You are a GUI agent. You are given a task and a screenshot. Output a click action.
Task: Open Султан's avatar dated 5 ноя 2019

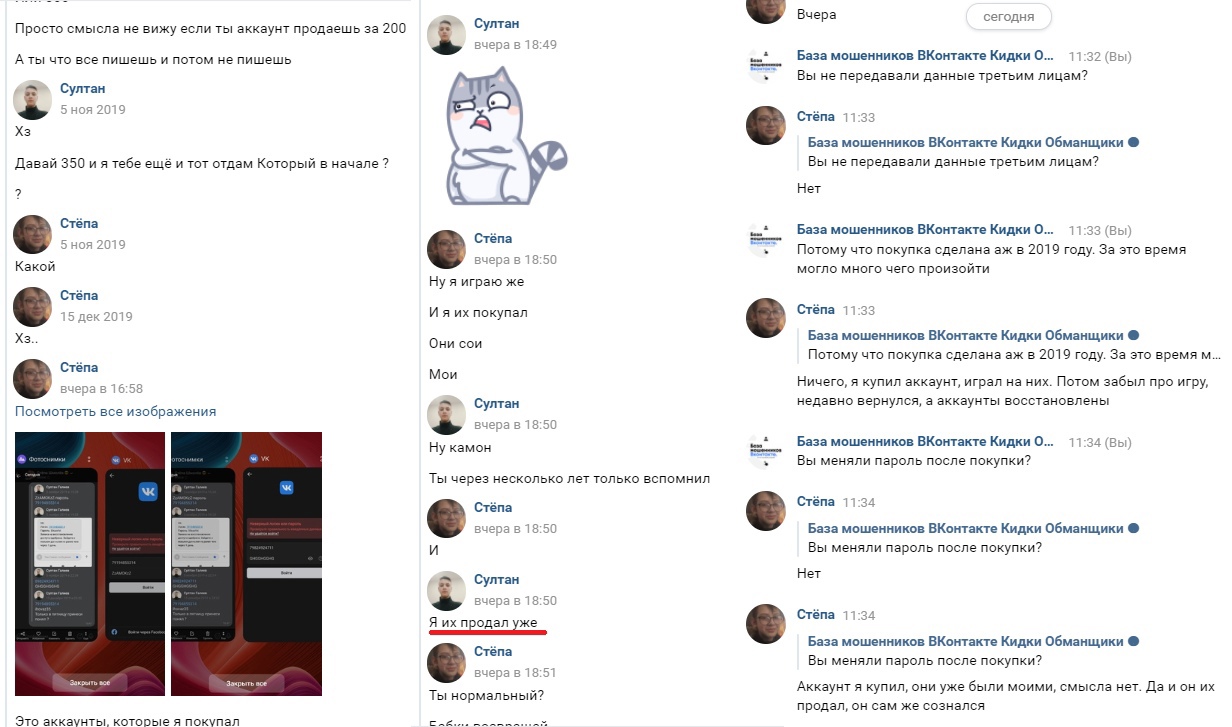pyautogui.click(x=32, y=99)
